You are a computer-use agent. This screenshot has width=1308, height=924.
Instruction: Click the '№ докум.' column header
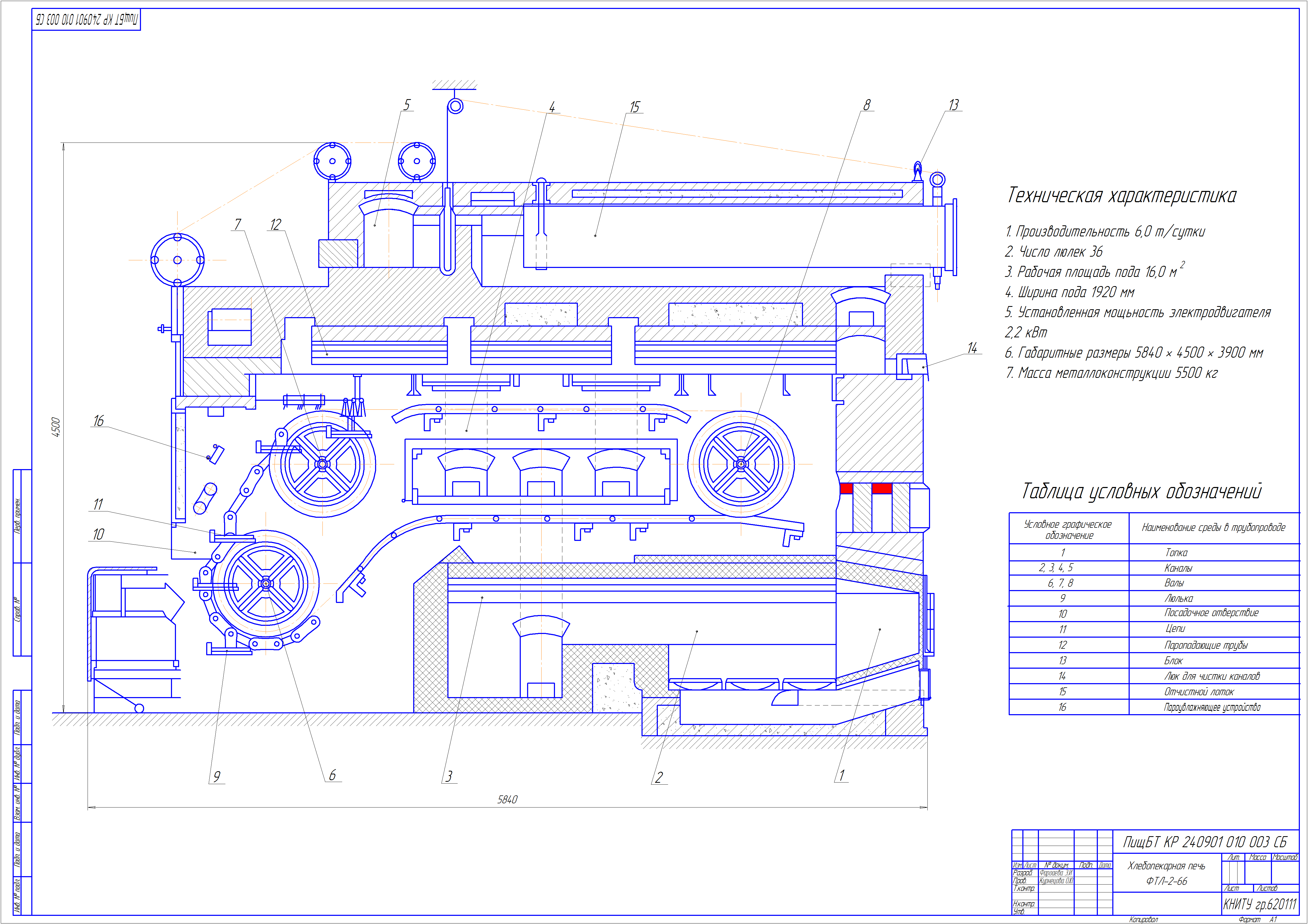click(x=1057, y=865)
